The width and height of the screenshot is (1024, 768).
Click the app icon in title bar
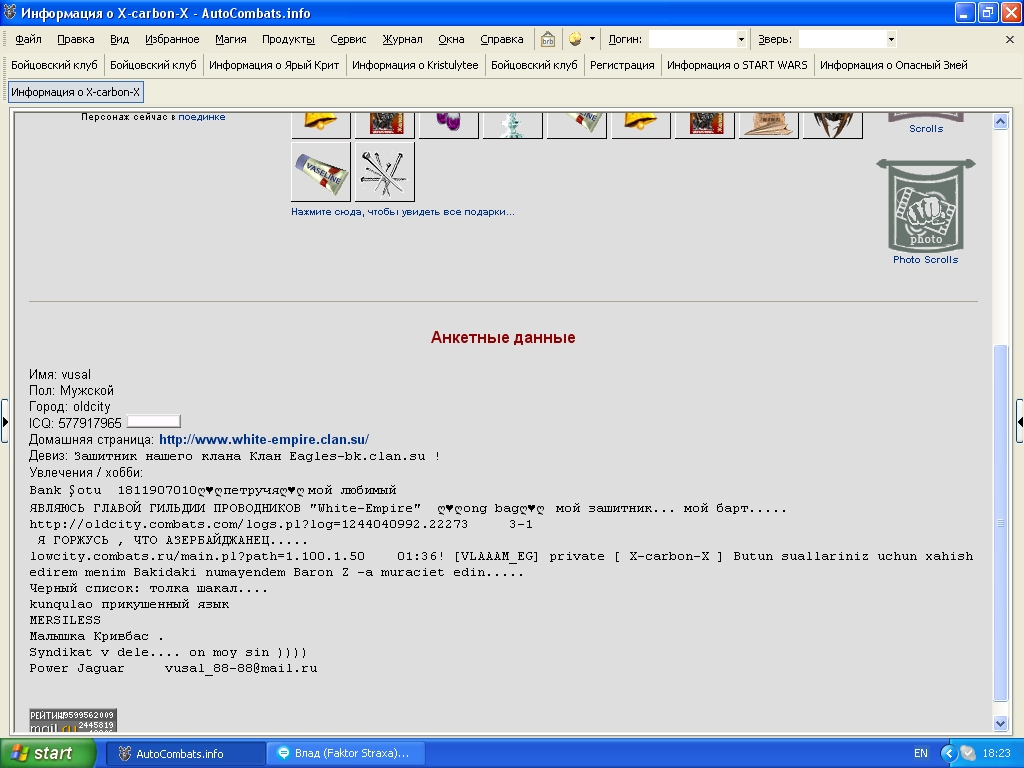click(10, 12)
